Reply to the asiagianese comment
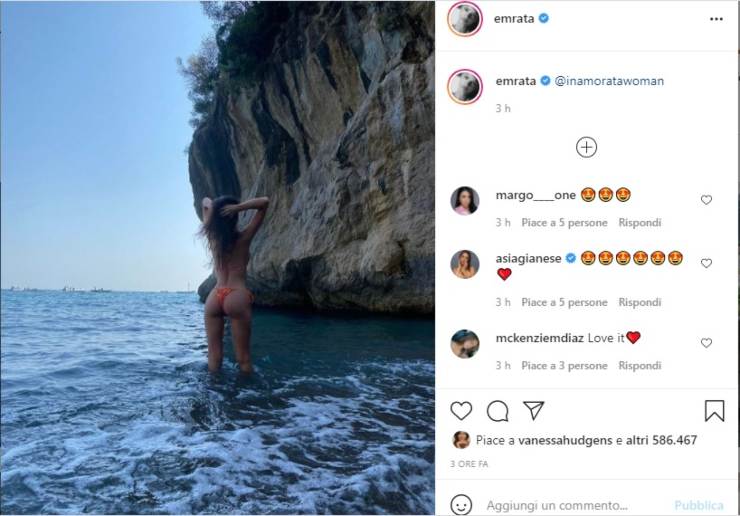This screenshot has height=516, width=740. [x=640, y=302]
